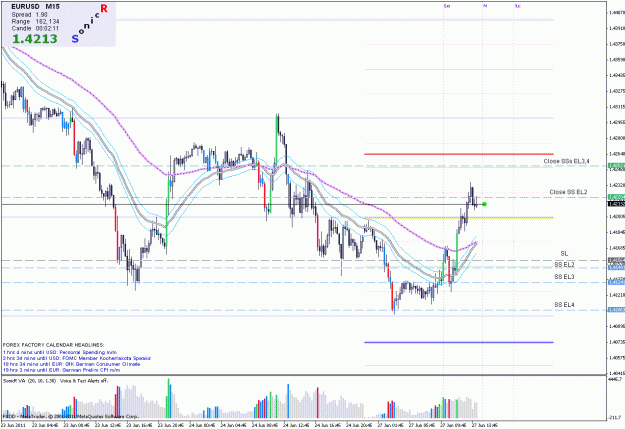This screenshot has height=429, width=625.
Task: Select the N session marker at the top
Action: tap(485, 6)
